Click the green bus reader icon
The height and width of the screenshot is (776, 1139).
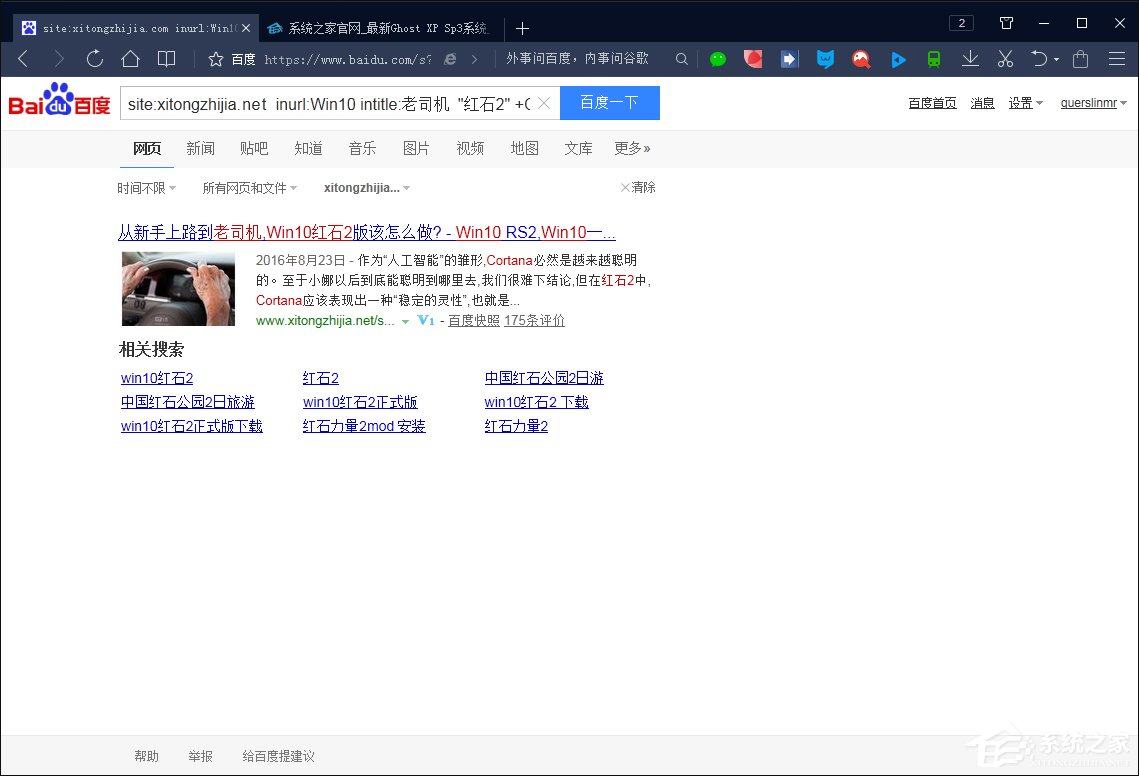(933, 59)
